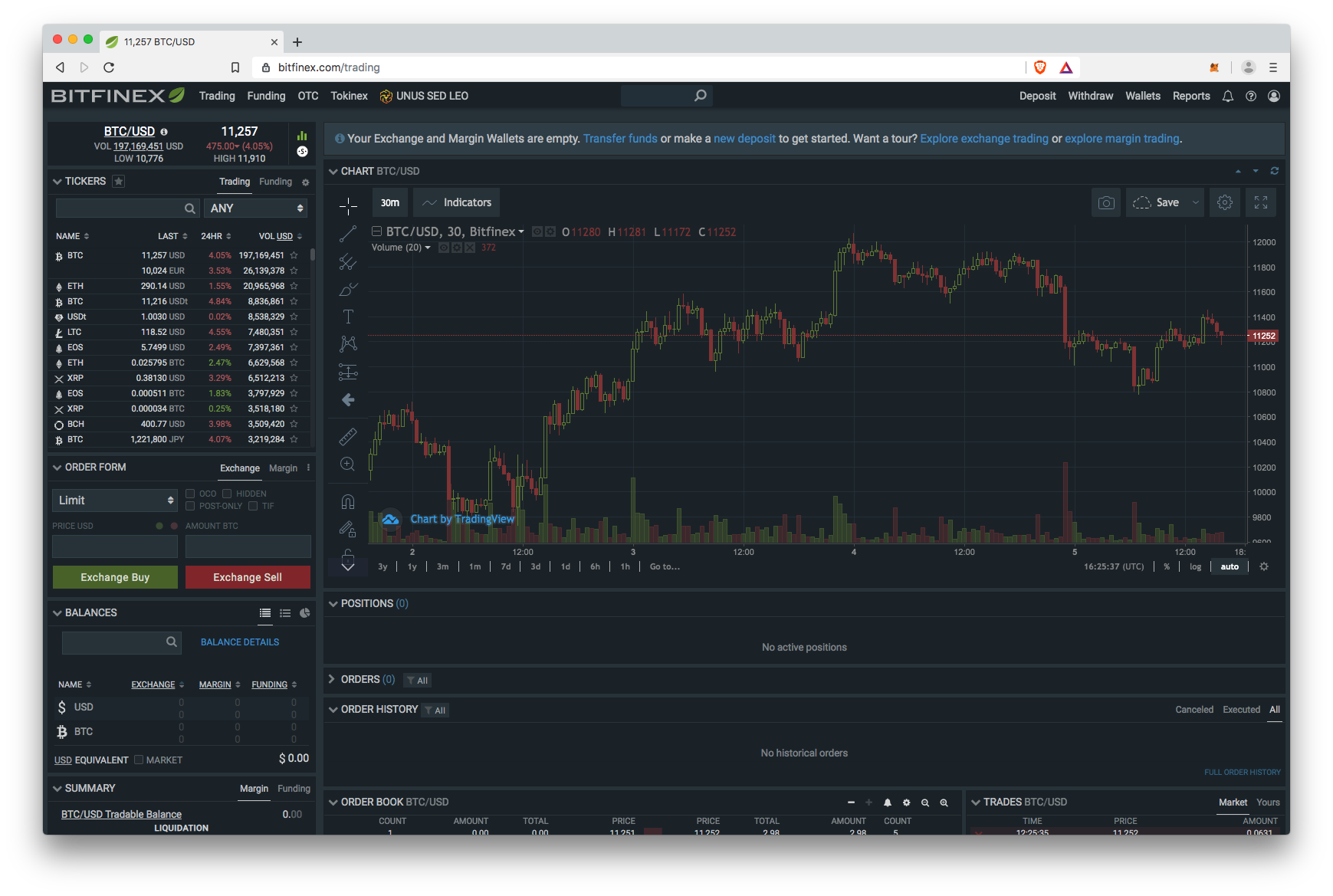
Task: Select the text annotation tool
Action: click(x=348, y=317)
